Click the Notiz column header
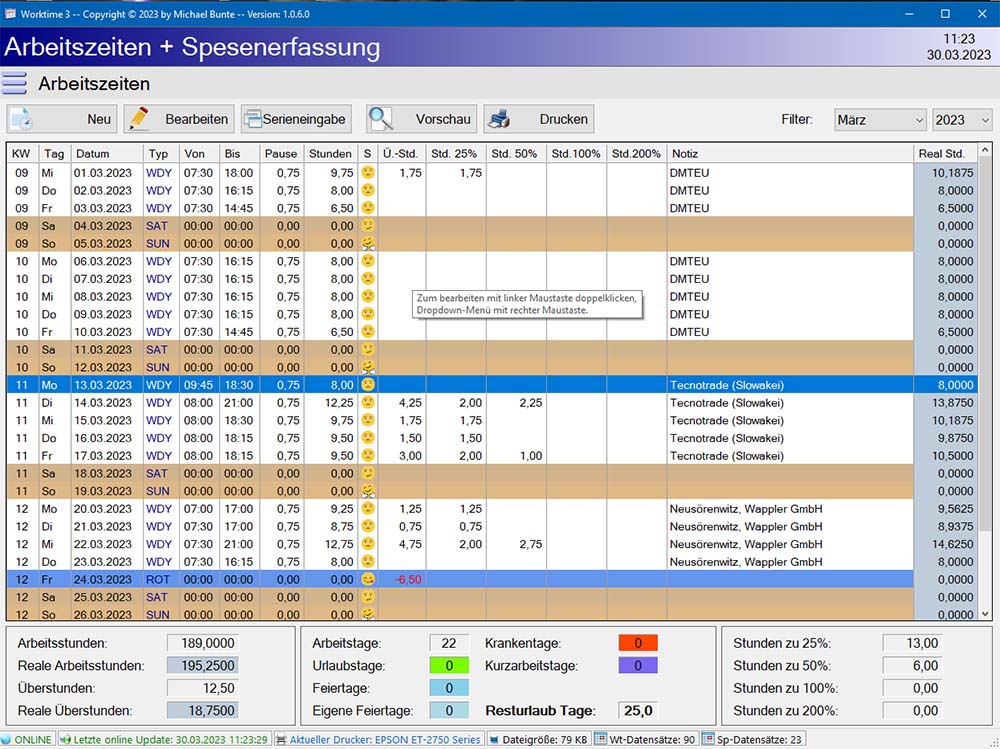The height and width of the screenshot is (749, 1000). (x=790, y=154)
